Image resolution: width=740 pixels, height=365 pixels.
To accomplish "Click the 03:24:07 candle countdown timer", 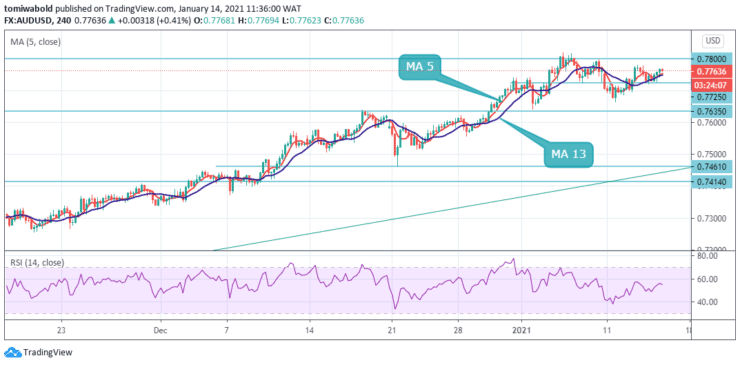I will pos(711,85).
